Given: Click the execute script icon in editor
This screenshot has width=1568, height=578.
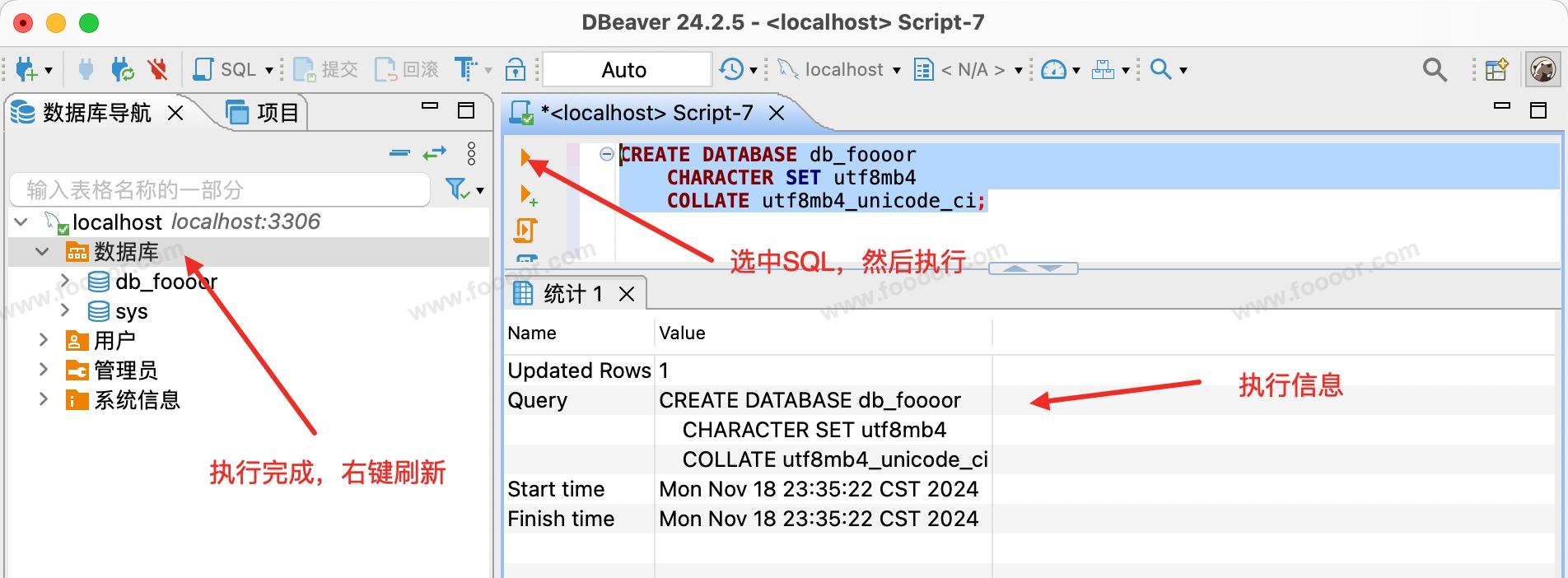Looking at the screenshot, I should pos(525,231).
